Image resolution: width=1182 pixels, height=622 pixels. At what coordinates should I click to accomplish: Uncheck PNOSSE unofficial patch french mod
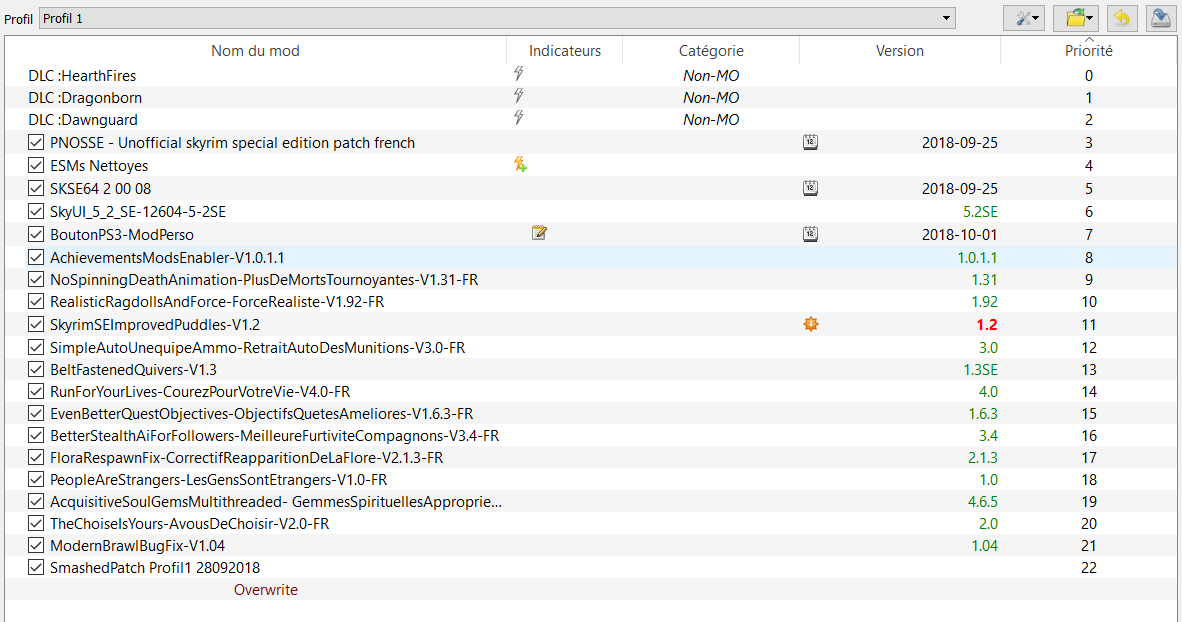35,142
